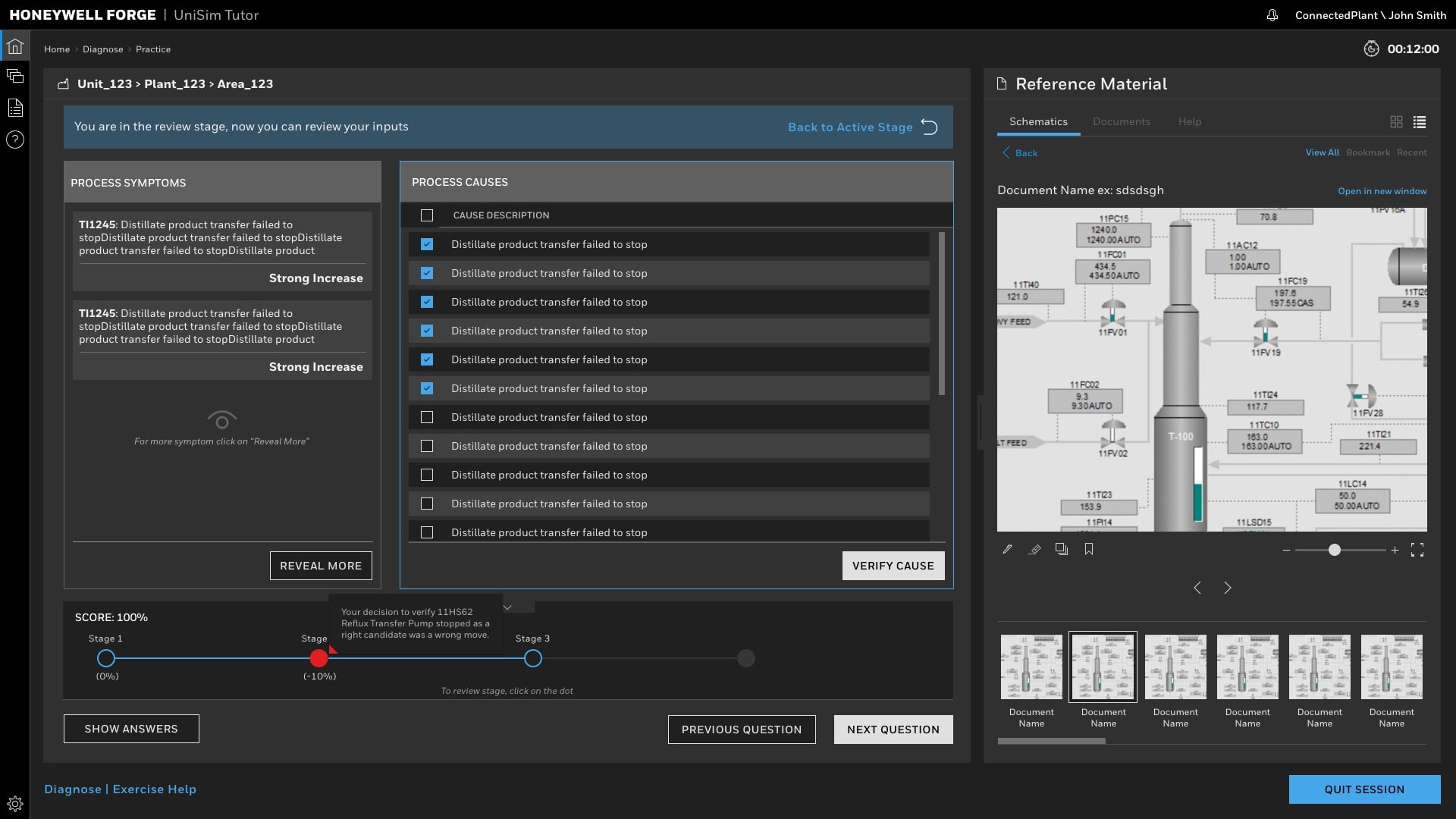Collapse the score panel chevron
Viewport: 1456px width, 819px height.
[508, 607]
